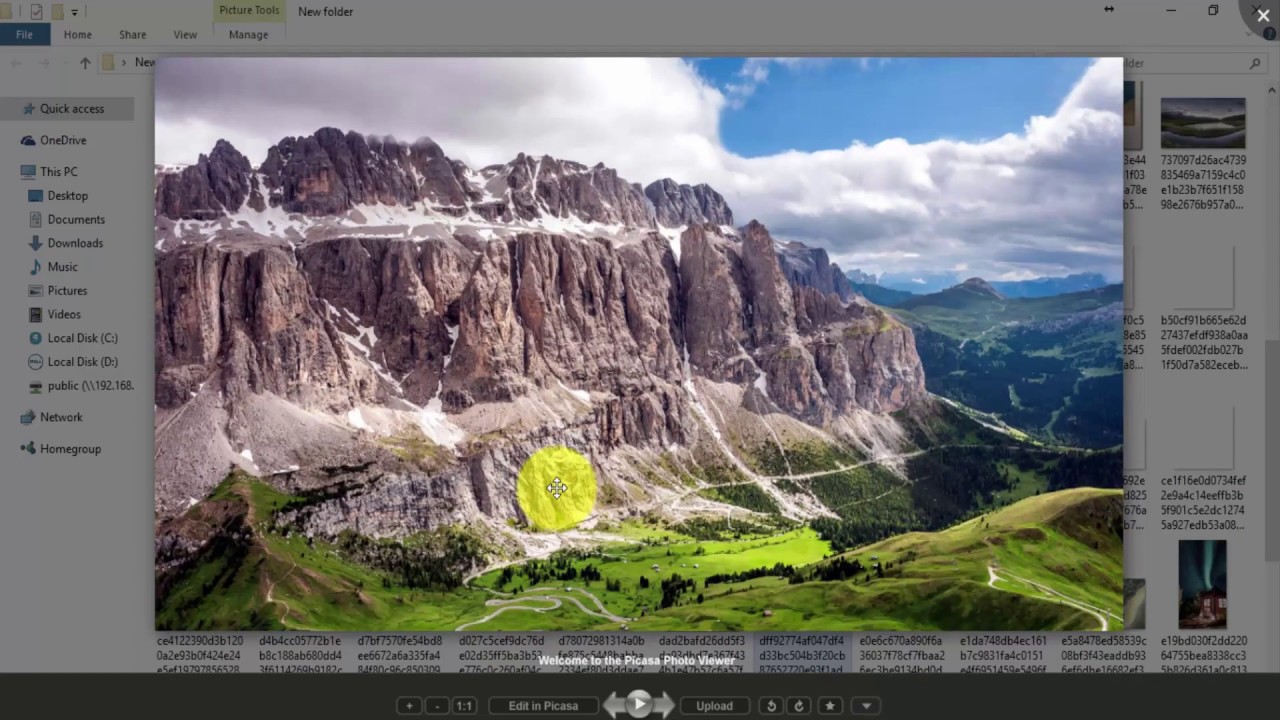The width and height of the screenshot is (1280, 720).
Task: Select file named ce1f16e0d0734fef
Action: point(1203,503)
